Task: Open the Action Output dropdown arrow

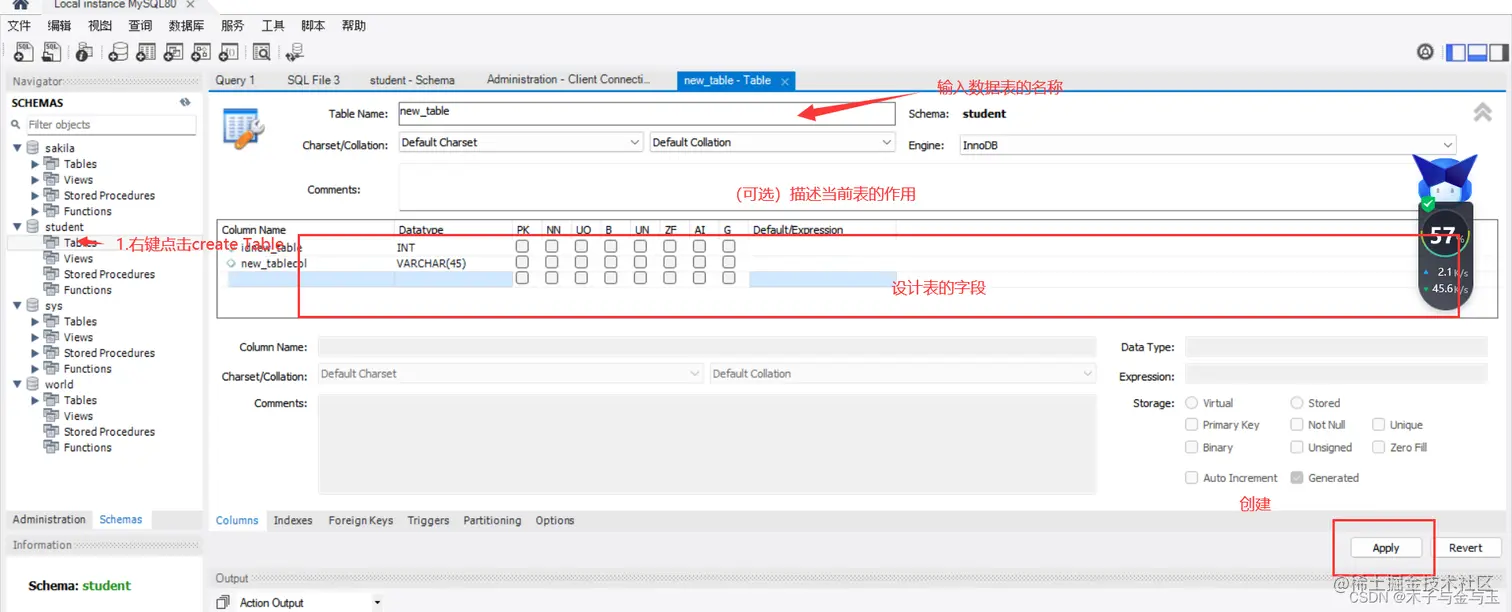Action: (x=377, y=603)
